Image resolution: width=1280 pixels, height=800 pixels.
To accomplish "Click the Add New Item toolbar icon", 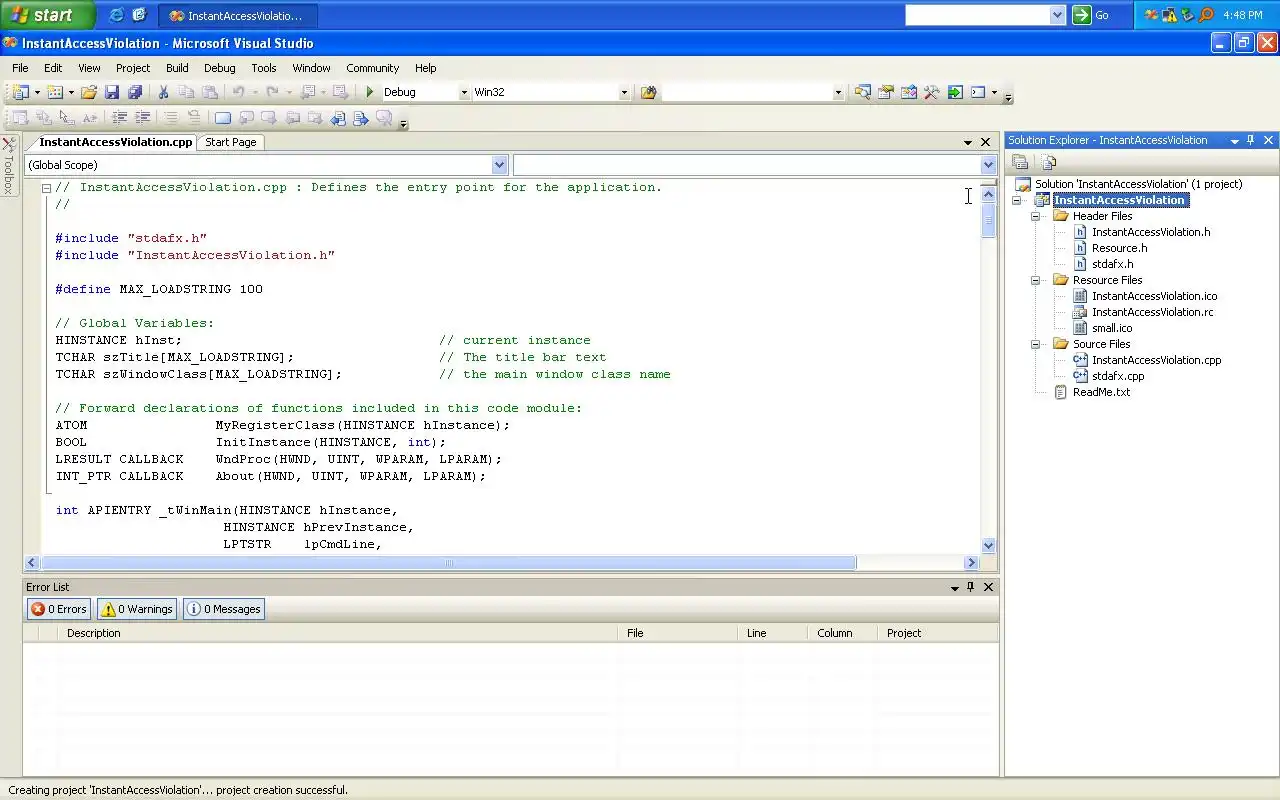I will 54,92.
